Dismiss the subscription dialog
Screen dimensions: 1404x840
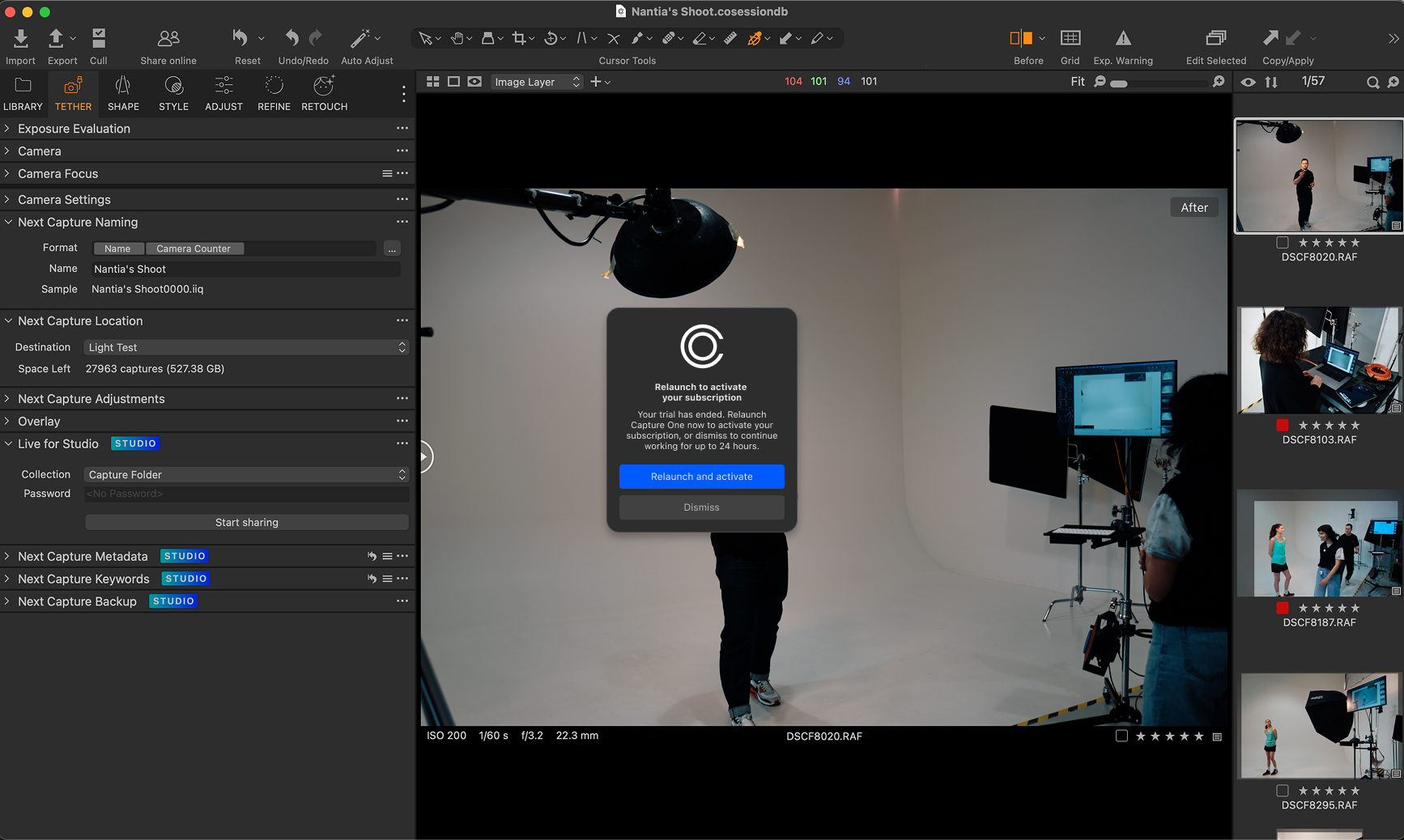(701, 507)
